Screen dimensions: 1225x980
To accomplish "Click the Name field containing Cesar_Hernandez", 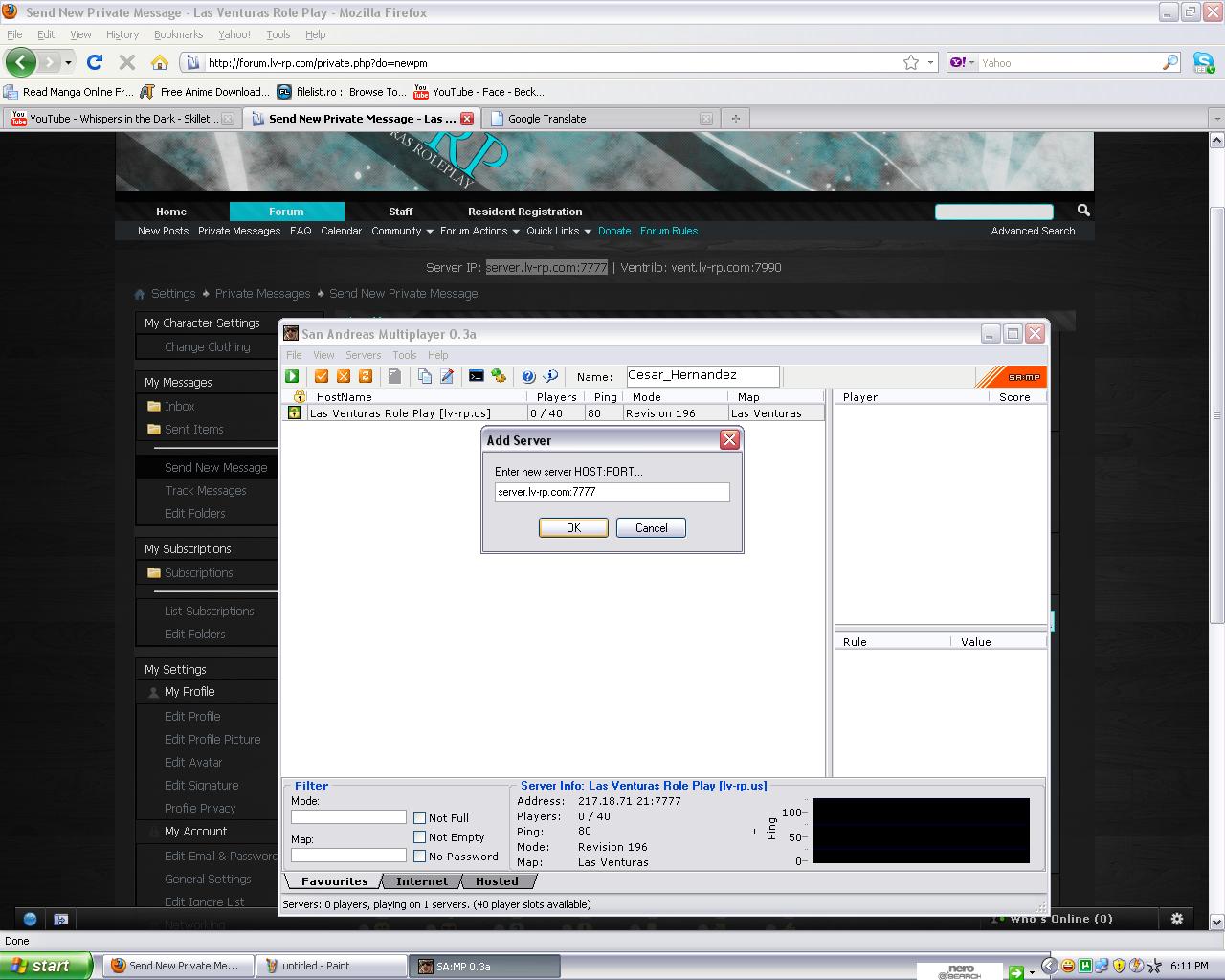I will point(702,376).
